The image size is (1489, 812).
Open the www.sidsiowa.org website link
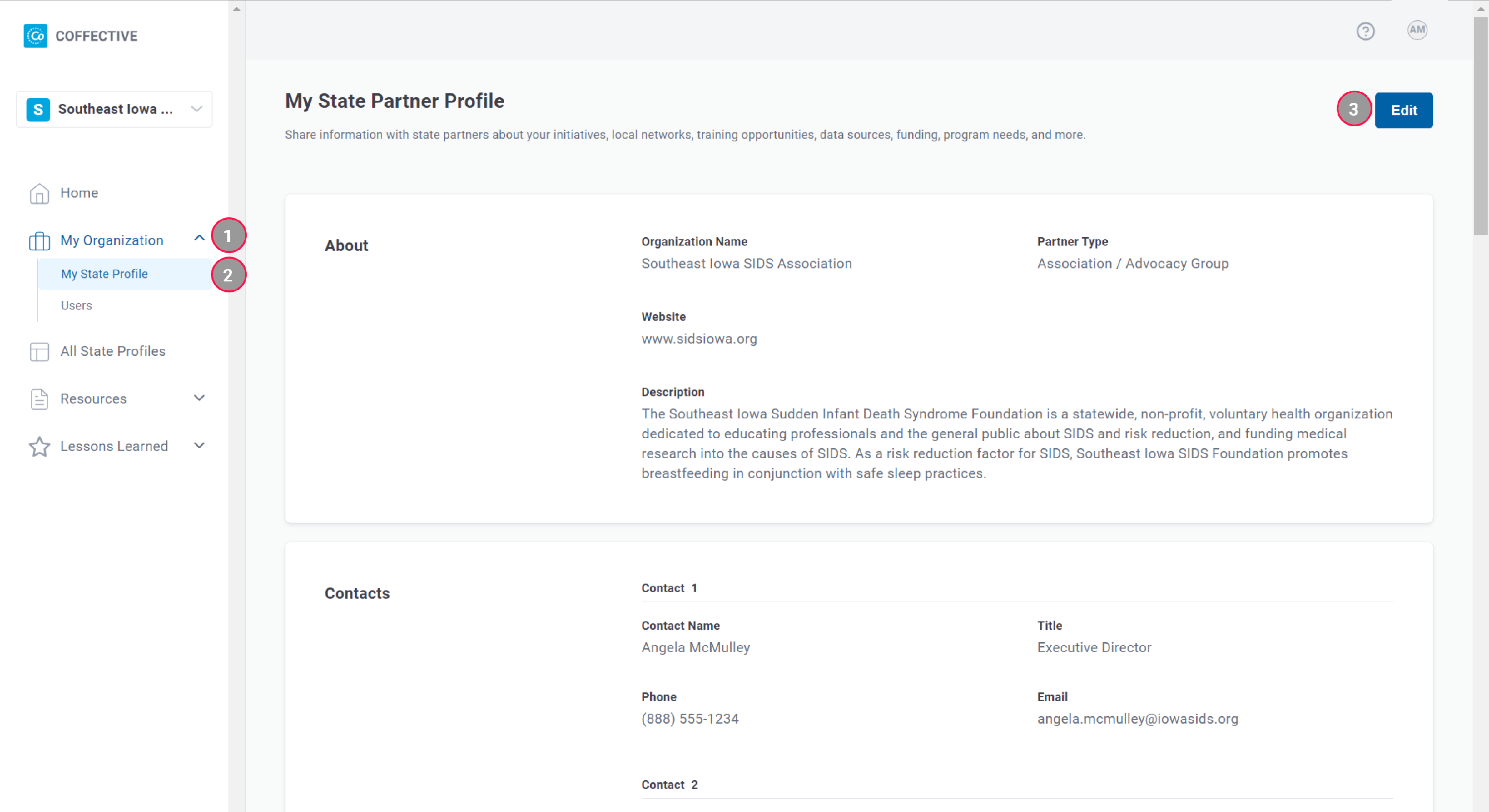(699, 339)
